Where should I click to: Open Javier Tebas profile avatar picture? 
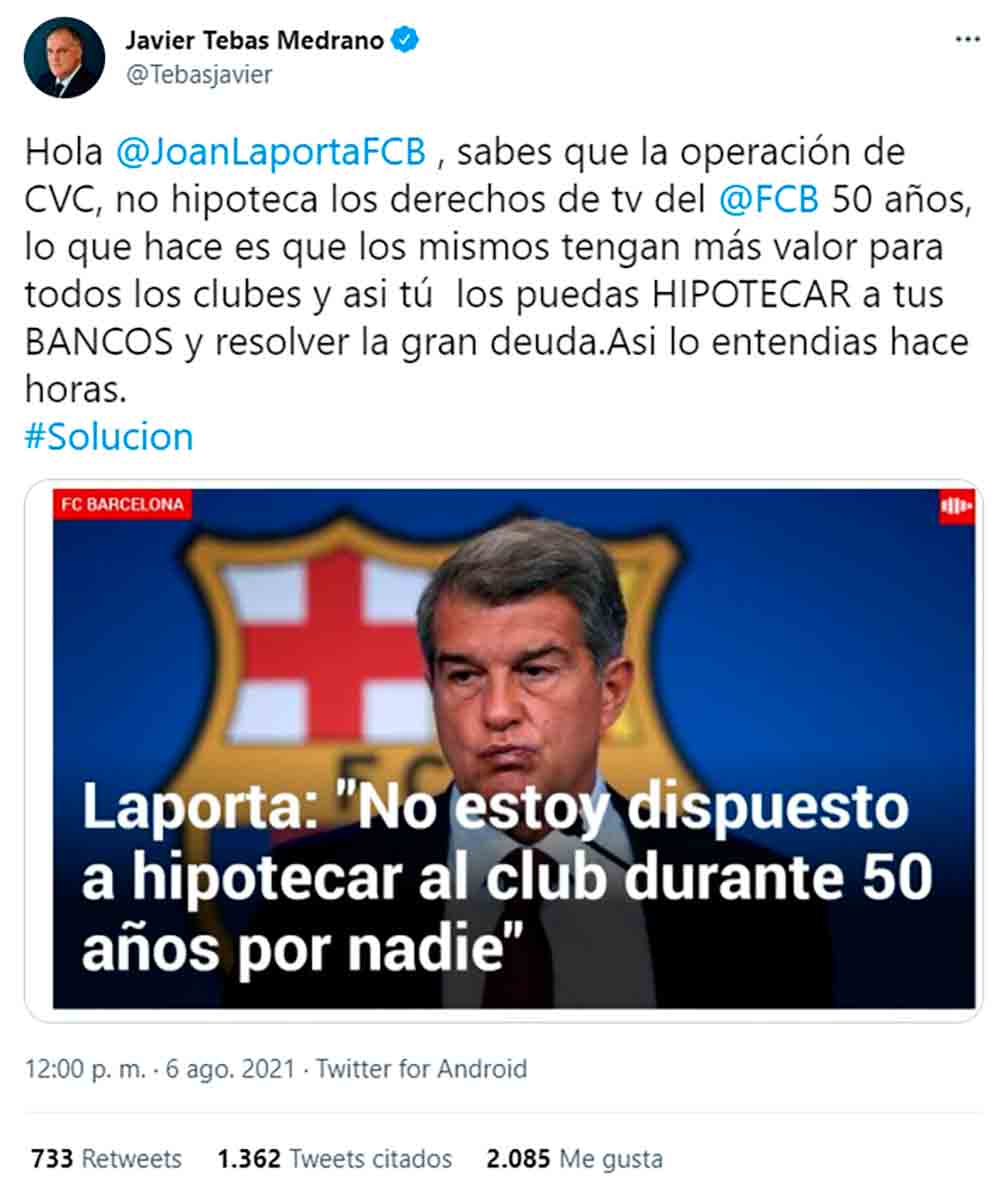pyautogui.click(x=64, y=58)
